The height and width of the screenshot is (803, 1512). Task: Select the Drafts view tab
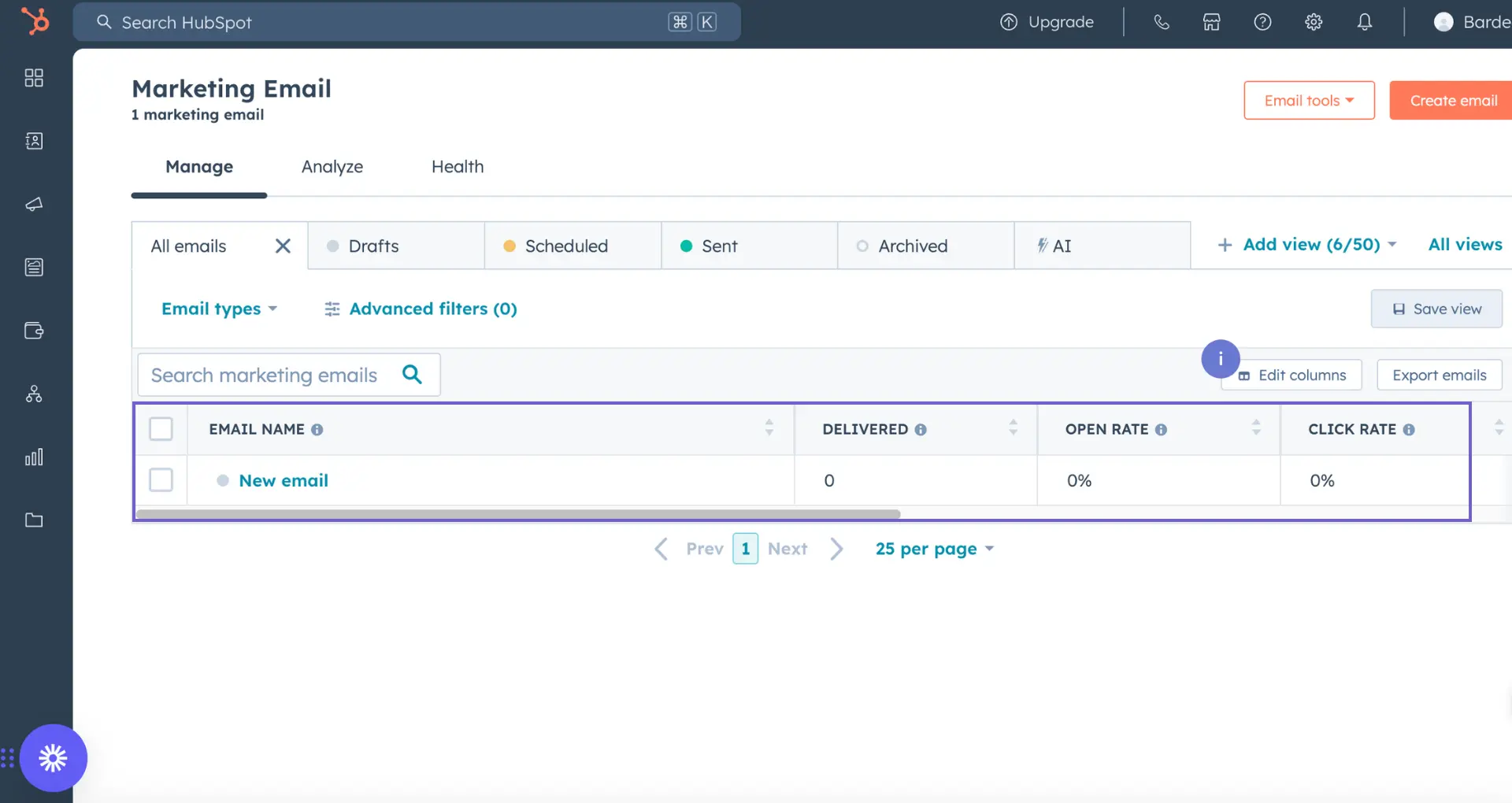pos(396,246)
